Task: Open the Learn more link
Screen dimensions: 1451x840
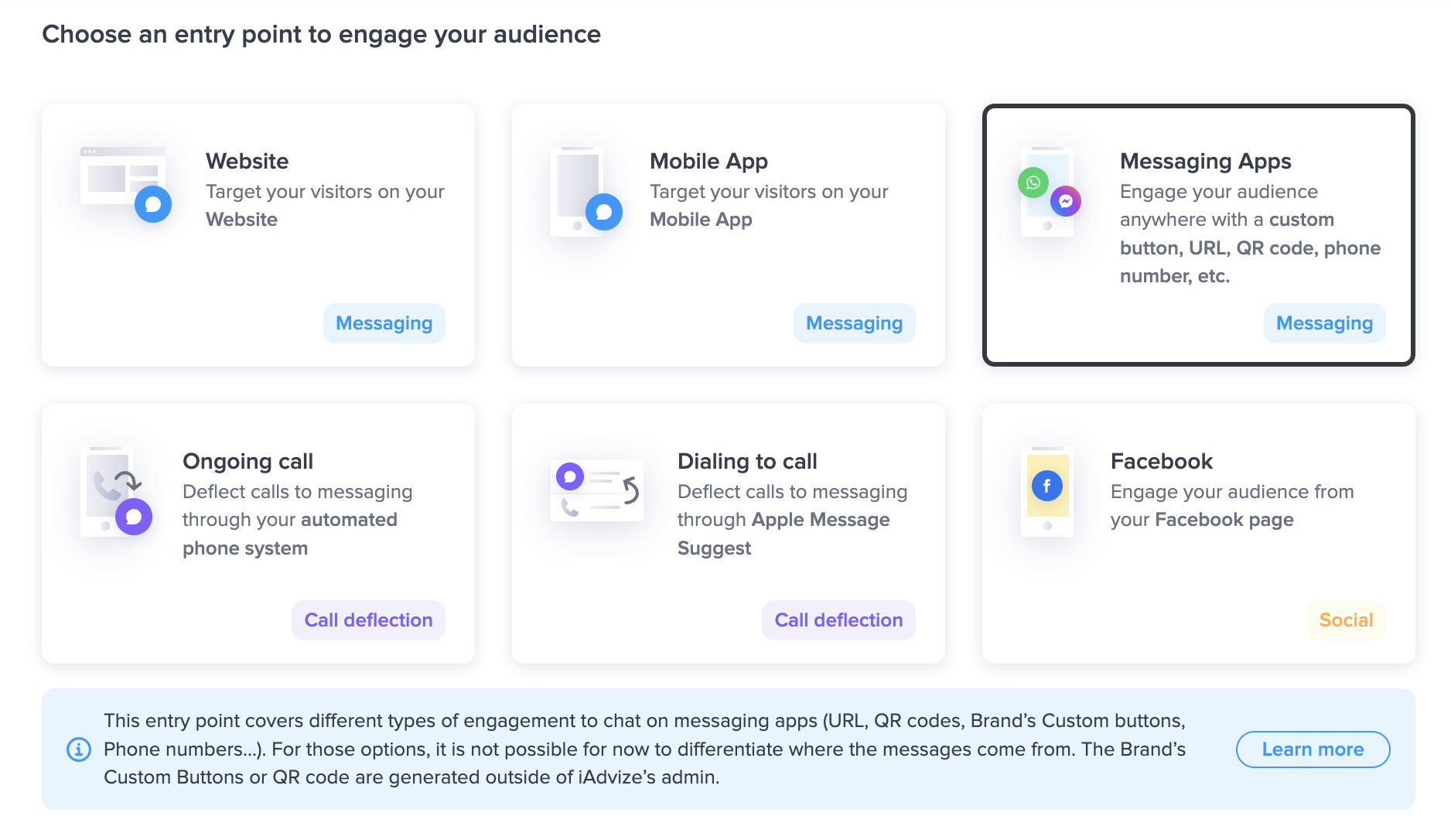Action: (1313, 749)
